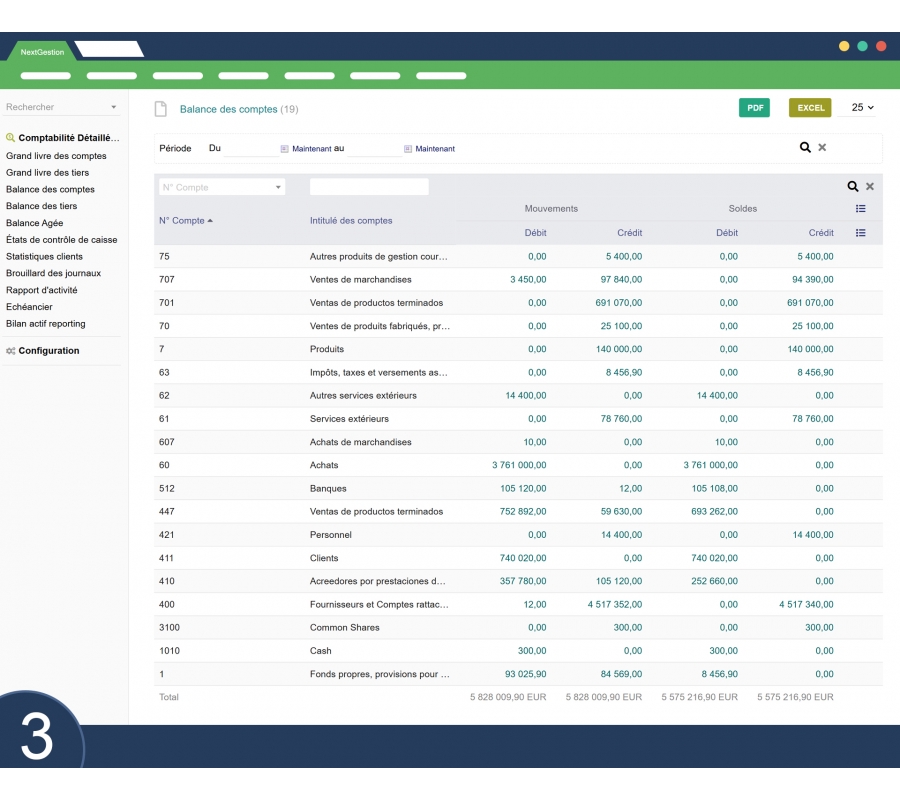The width and height of the screenshot is (900, 800).
Task: Click the search icon in the Période row
Action: point(805,148)
